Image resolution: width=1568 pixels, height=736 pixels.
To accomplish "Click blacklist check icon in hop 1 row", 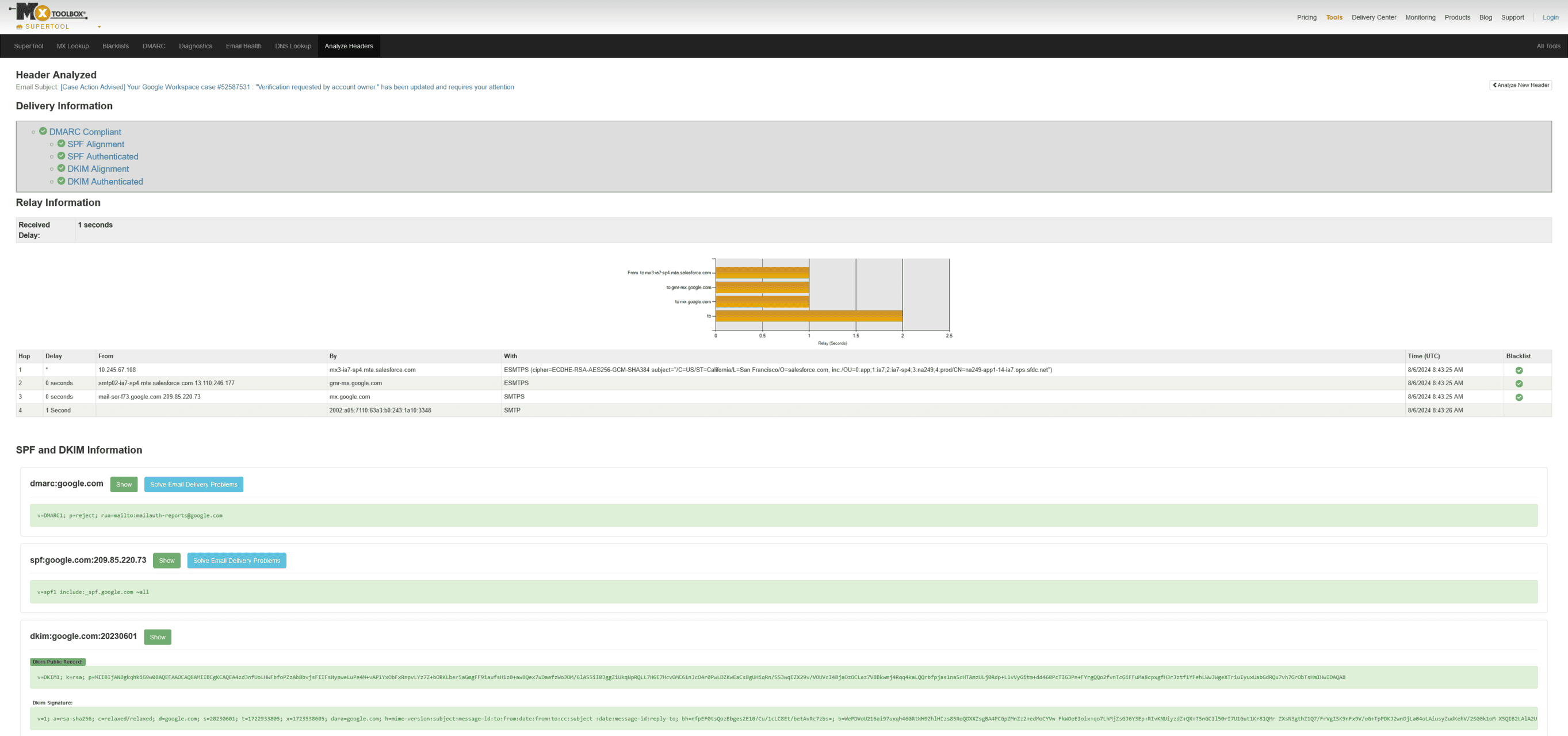I will (1519, 370).
